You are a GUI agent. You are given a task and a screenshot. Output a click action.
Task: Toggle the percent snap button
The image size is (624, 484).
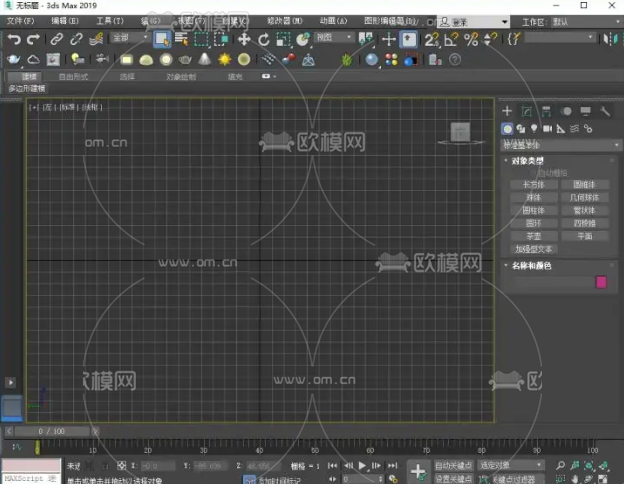470,40
